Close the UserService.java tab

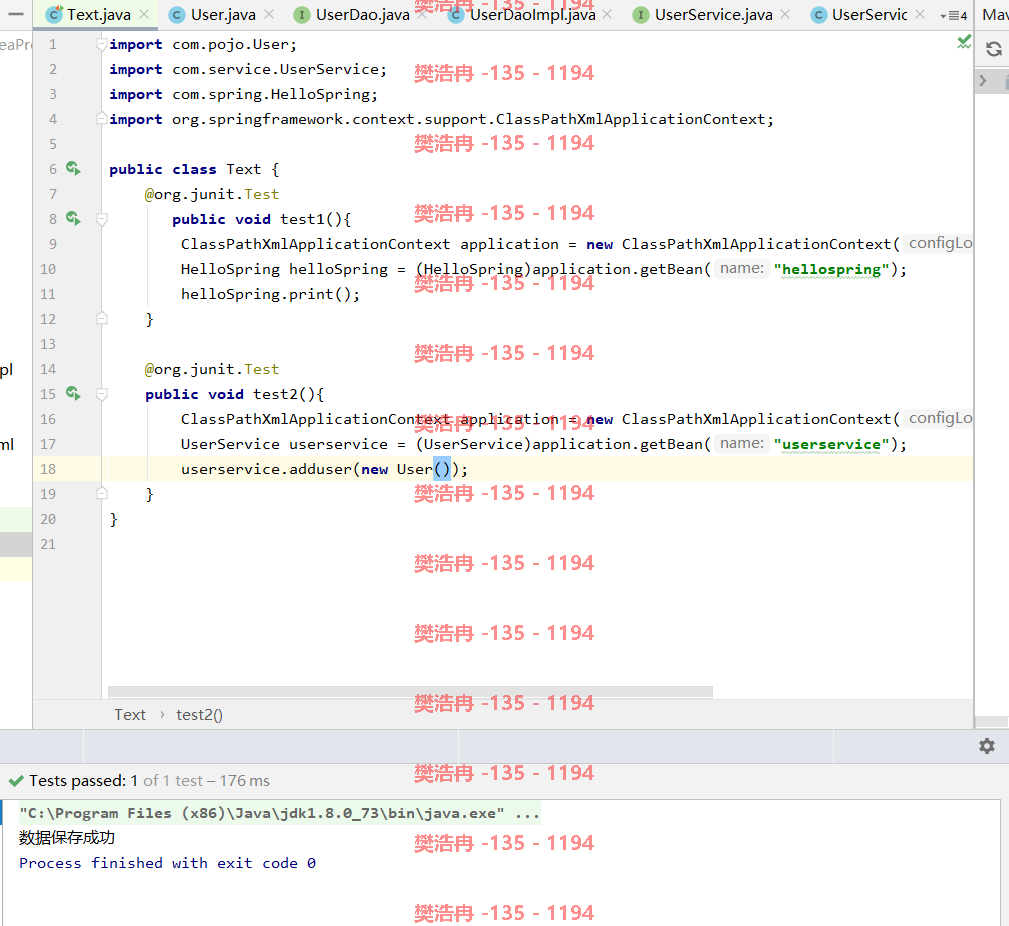(x=785, y=14)
